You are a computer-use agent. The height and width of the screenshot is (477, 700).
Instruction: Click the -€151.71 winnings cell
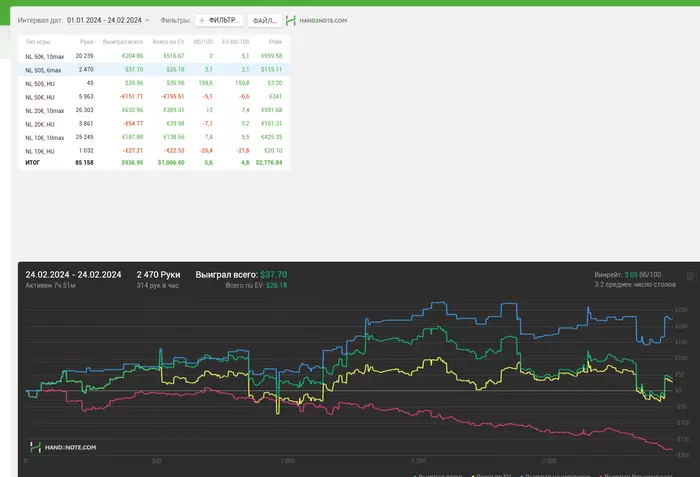[131, 96]
